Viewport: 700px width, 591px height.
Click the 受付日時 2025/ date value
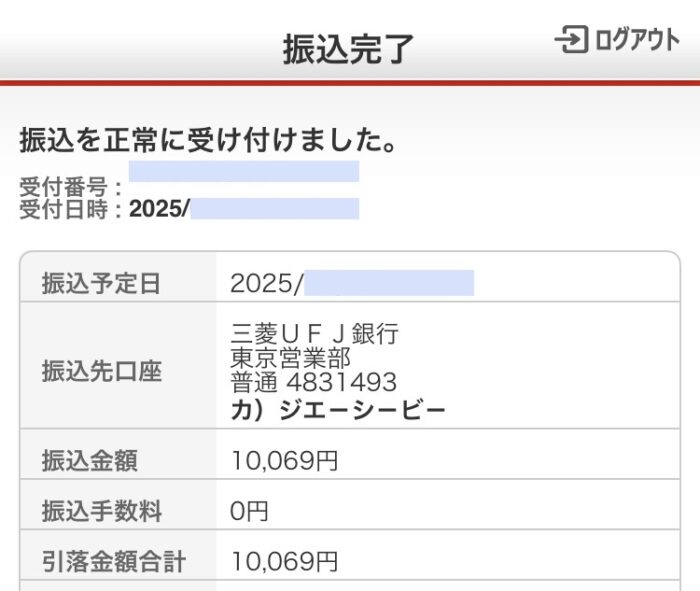(244, 208)
